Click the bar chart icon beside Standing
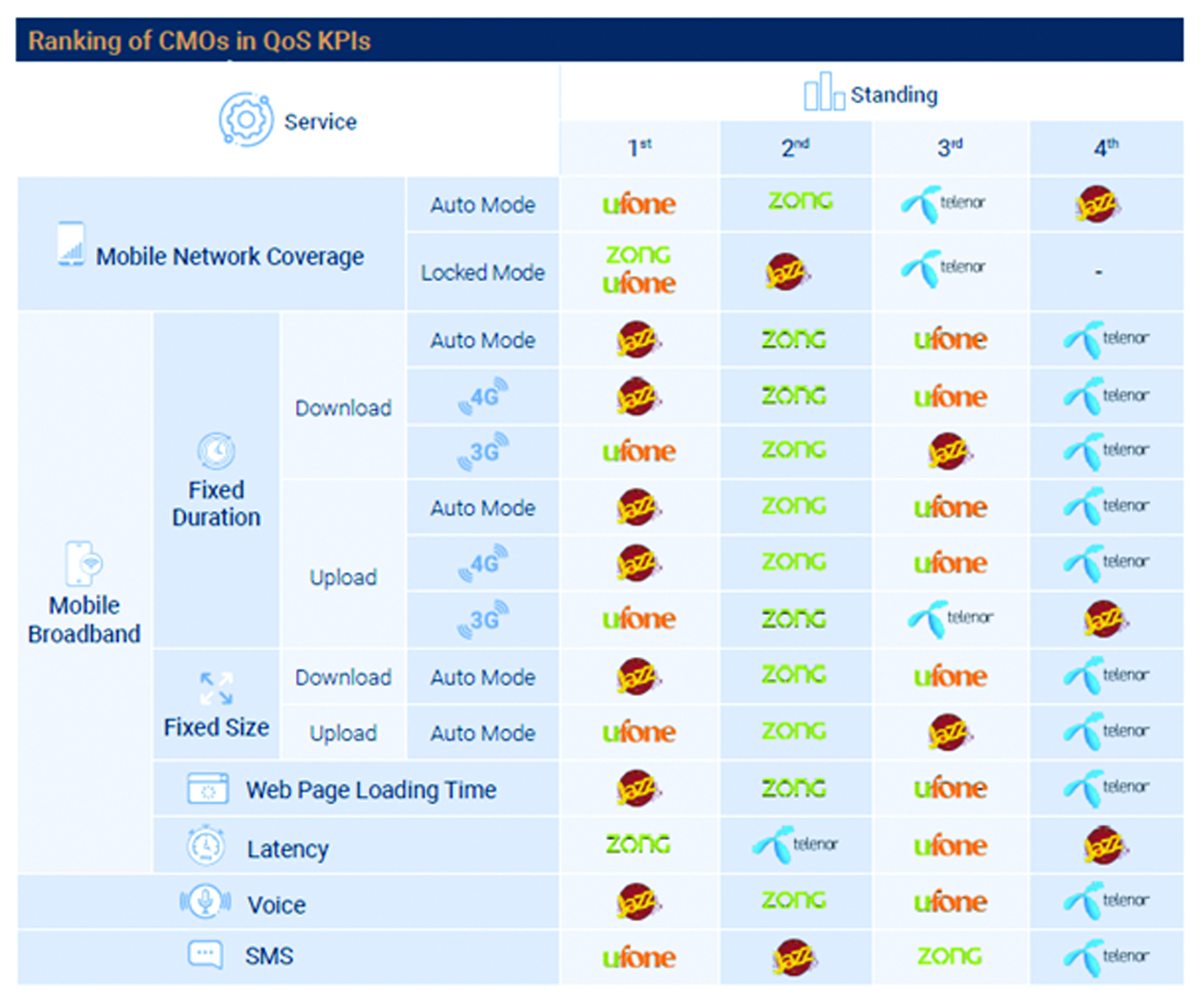 click(x=823, y=92)
